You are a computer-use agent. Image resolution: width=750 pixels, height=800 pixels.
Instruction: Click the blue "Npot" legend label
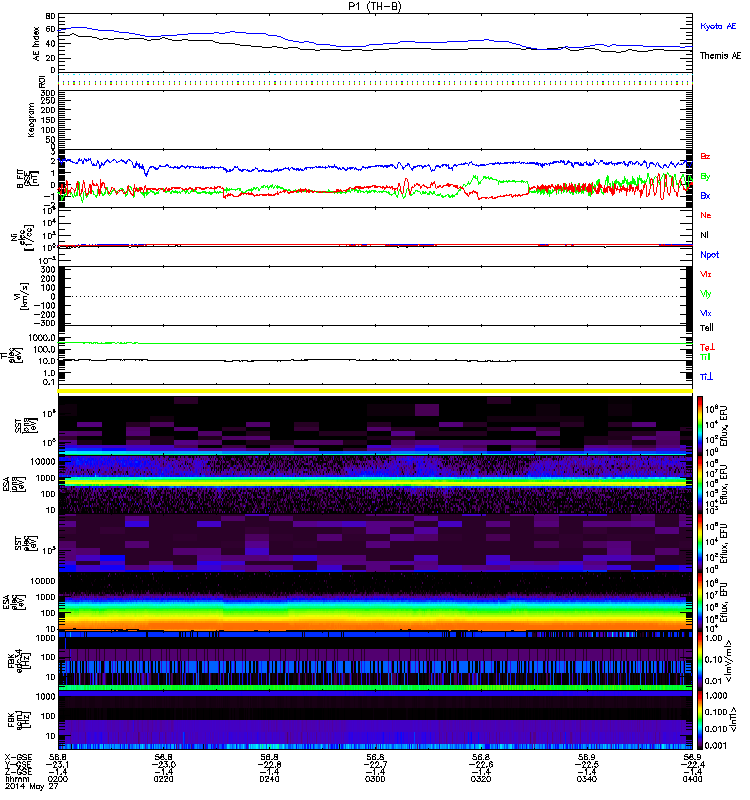pos(710,255)
